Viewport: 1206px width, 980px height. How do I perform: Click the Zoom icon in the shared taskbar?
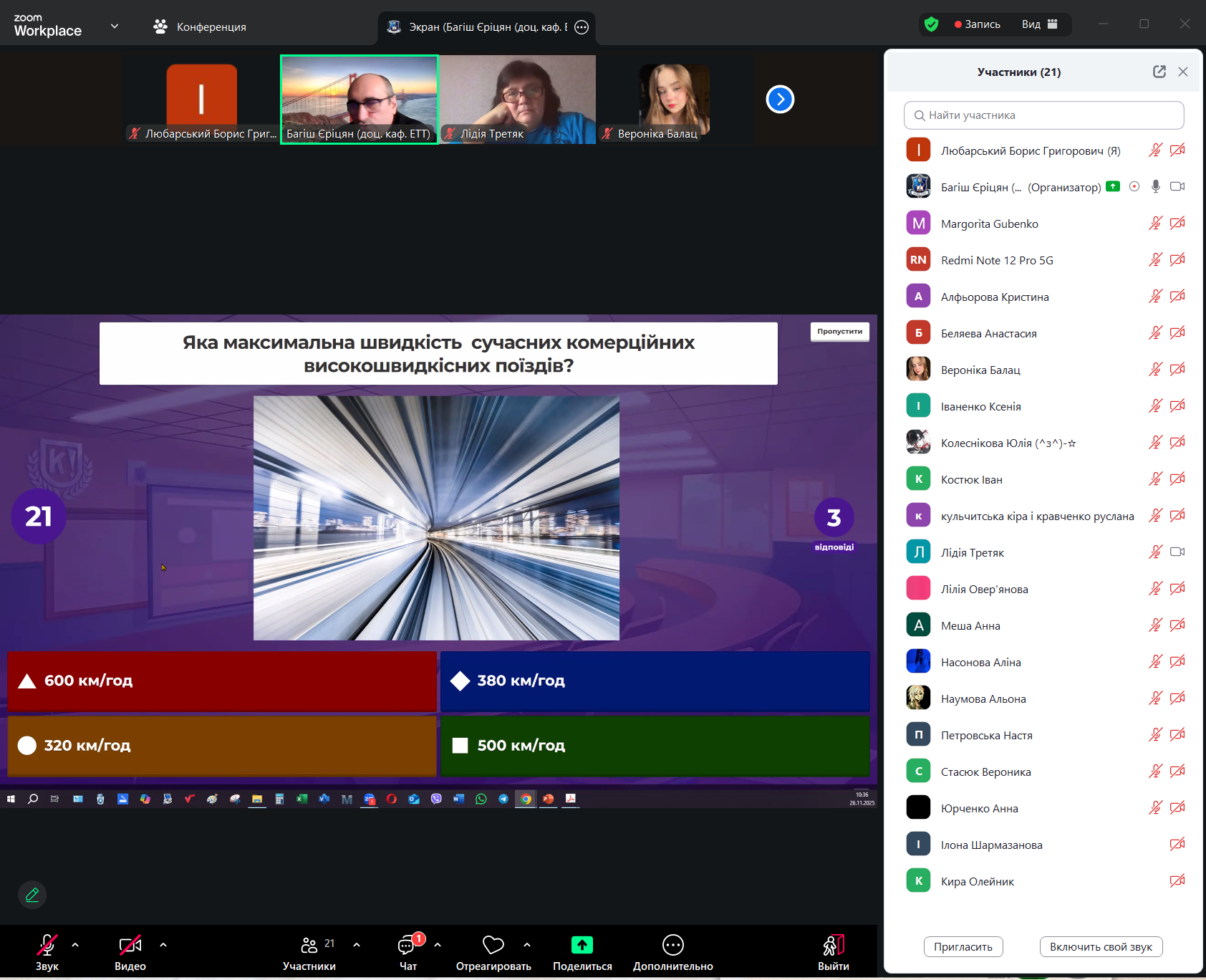coord(369,799)
